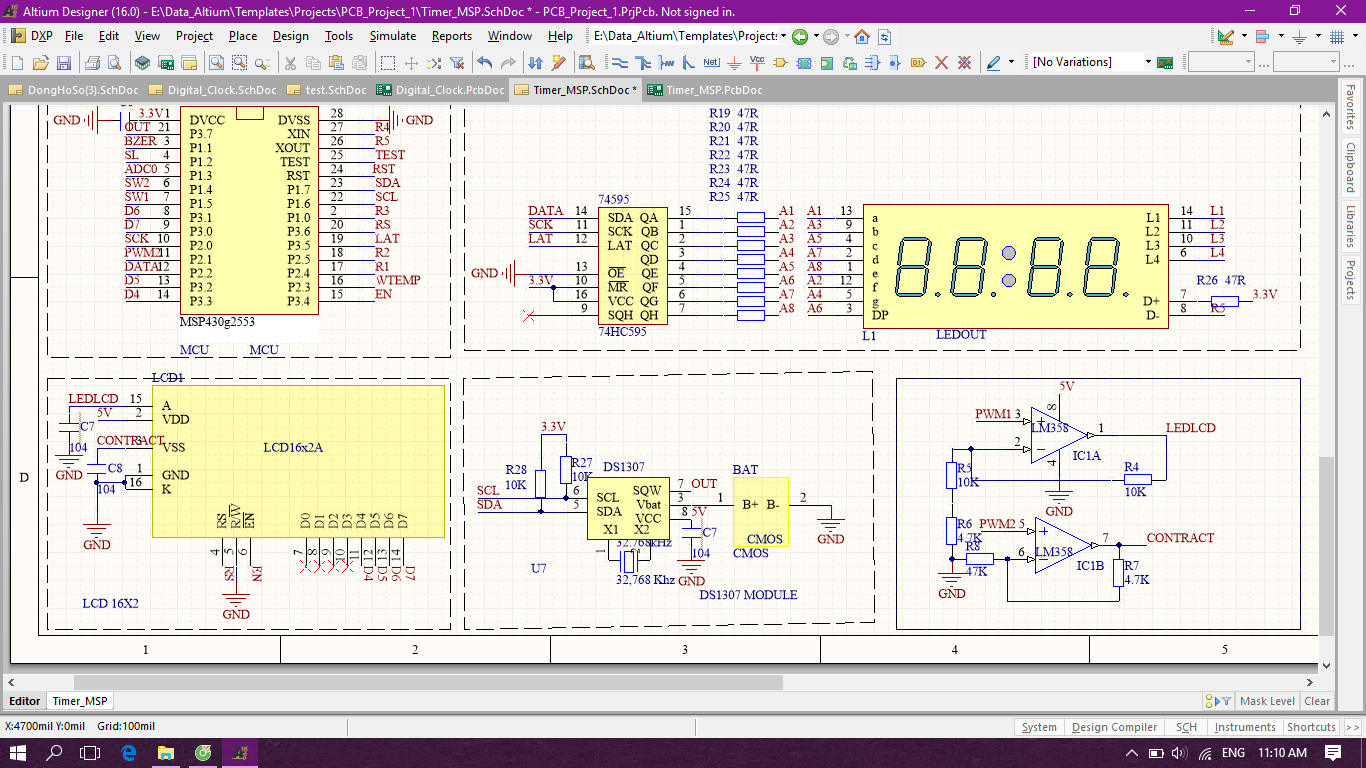1366x768 pixels.
Task: Click the Clear button
Action: point(1317,701)
